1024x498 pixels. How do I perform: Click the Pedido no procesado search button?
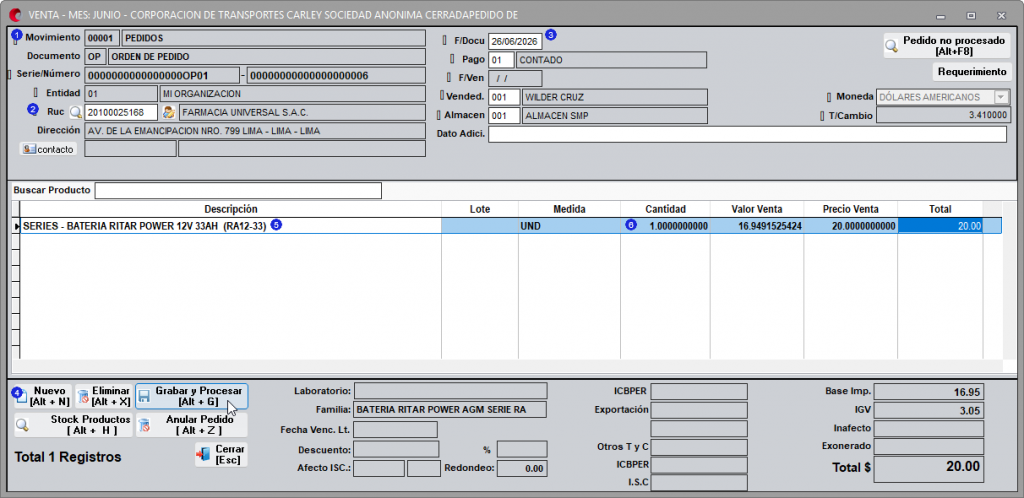tap(947, 46)
